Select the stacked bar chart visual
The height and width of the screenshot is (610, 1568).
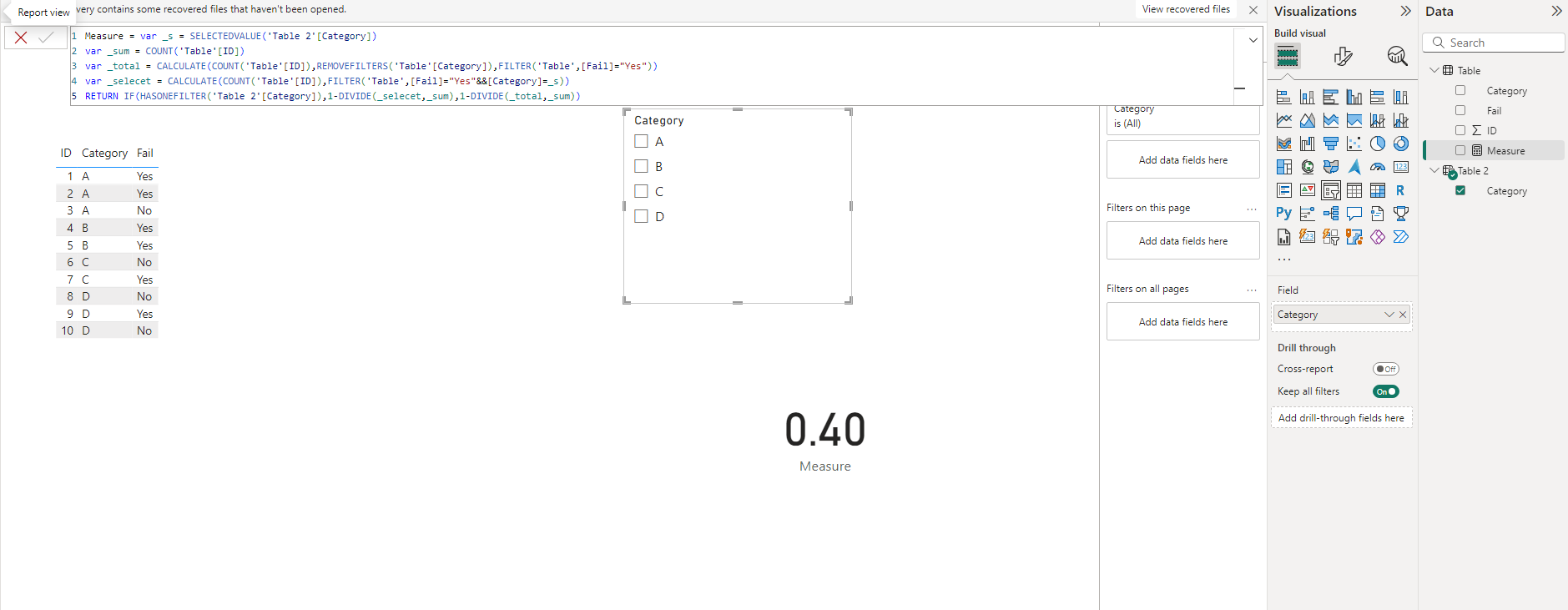coord(1284,97)
